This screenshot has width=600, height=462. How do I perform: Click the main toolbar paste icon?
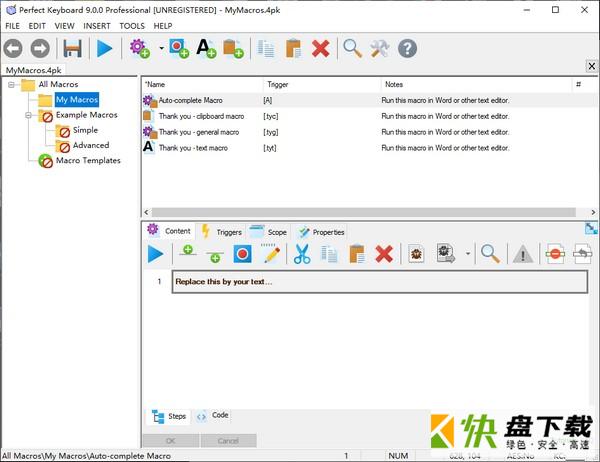[x=293, y=49]
